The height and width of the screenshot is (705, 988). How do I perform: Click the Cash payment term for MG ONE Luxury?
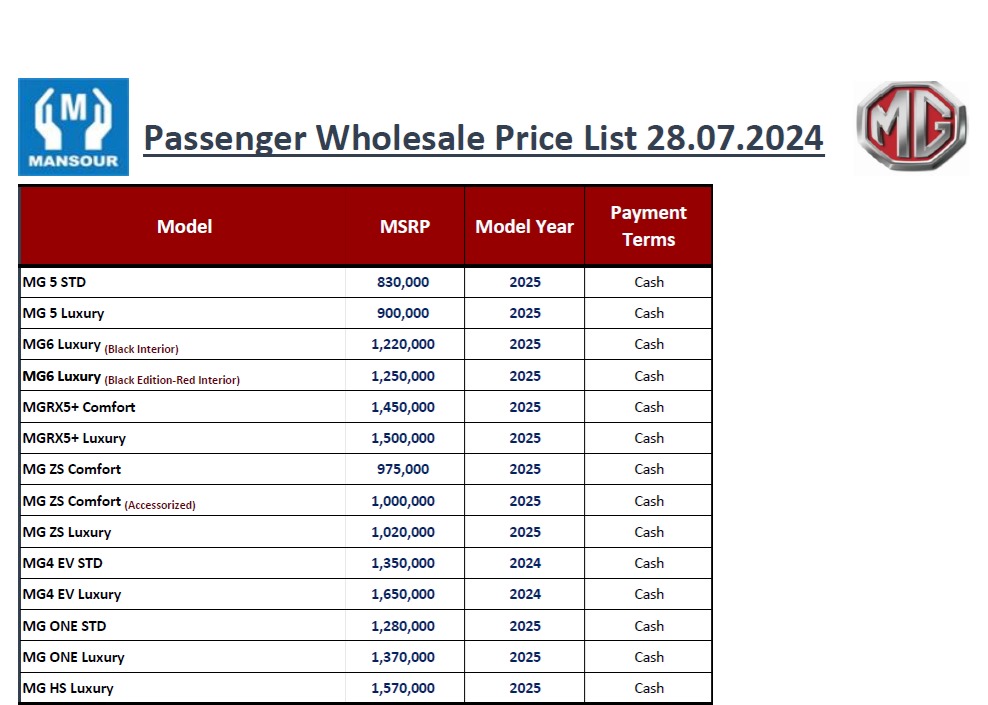[x=649, y=657]
